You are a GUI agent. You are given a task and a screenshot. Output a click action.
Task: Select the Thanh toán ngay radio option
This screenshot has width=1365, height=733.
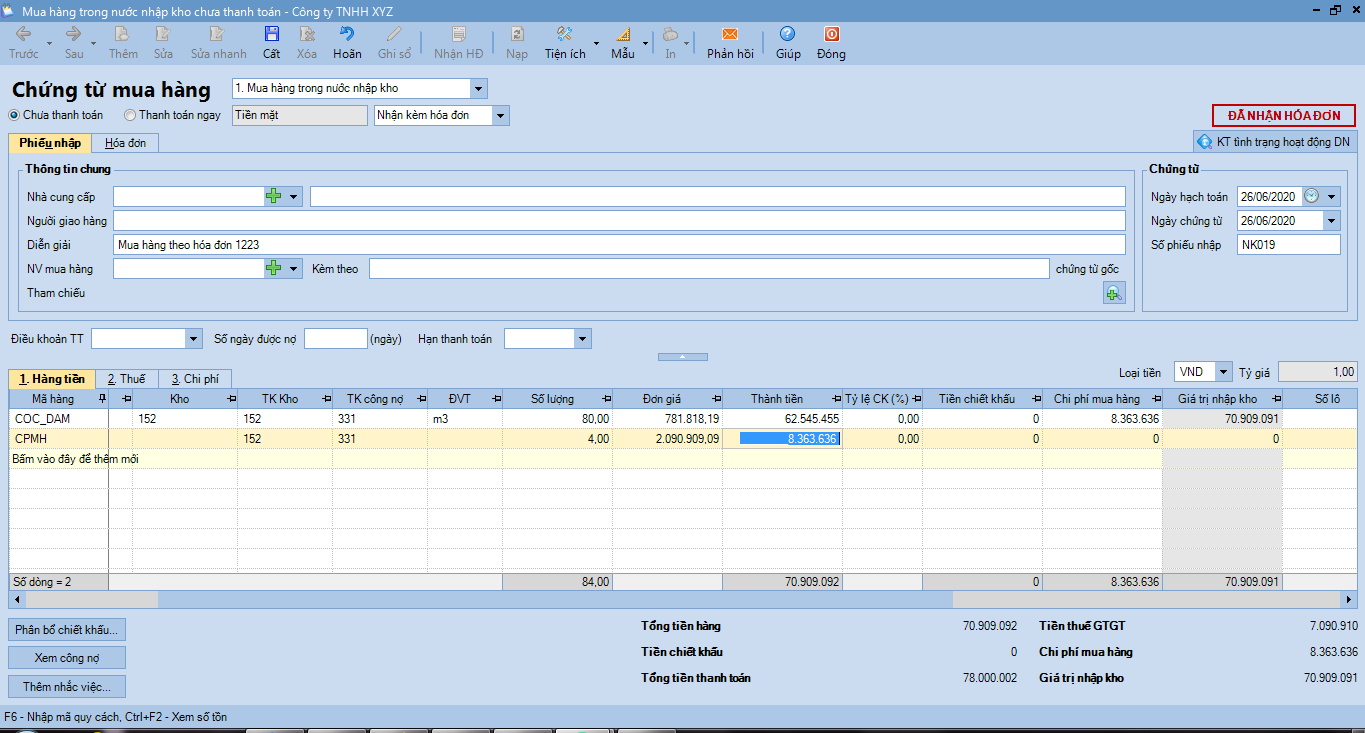coord(130,115)
